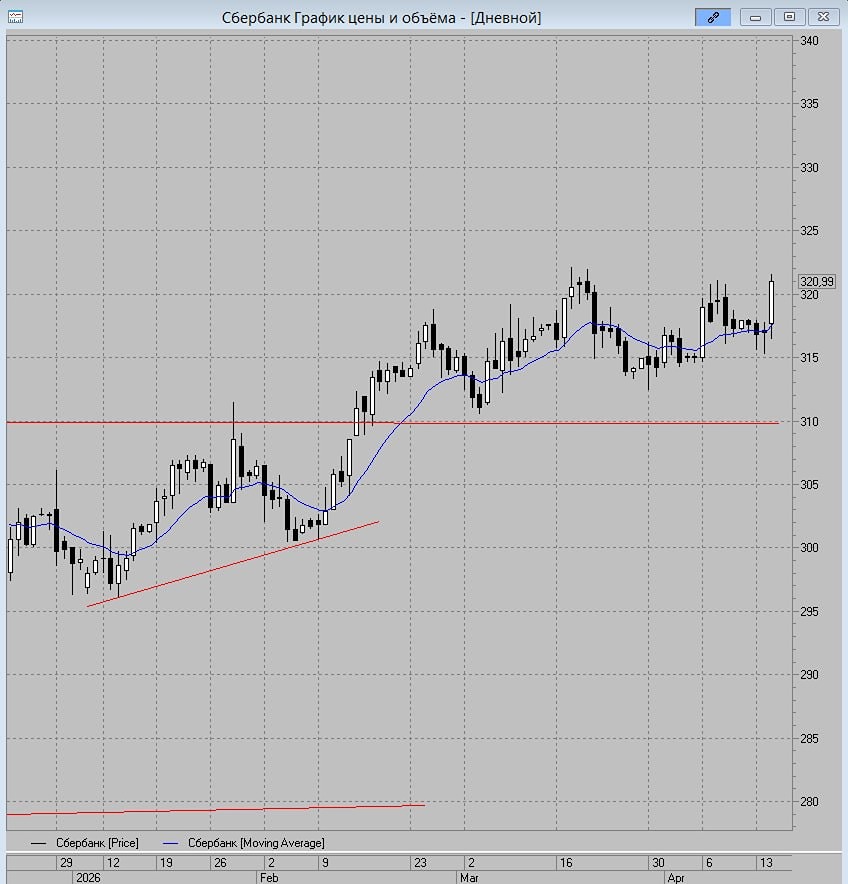The image size is (848, 884).
Task: Click the latest tall white candle near 320
Action: (771, 303)
